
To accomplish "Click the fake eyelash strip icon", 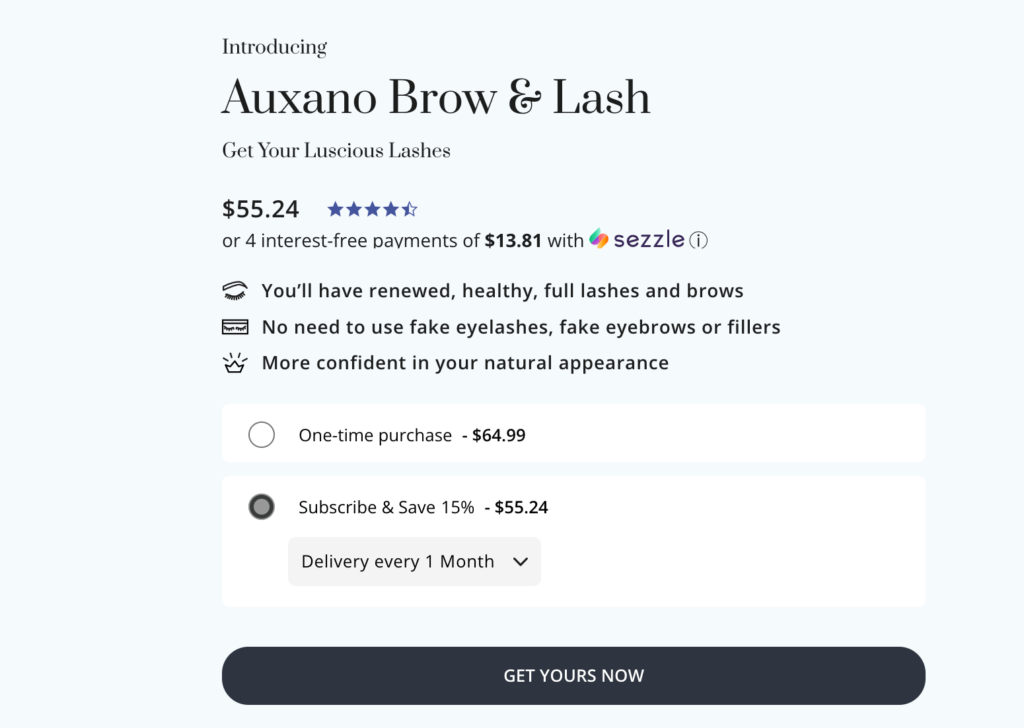I will pyautogui.click(x=235, y=327).
